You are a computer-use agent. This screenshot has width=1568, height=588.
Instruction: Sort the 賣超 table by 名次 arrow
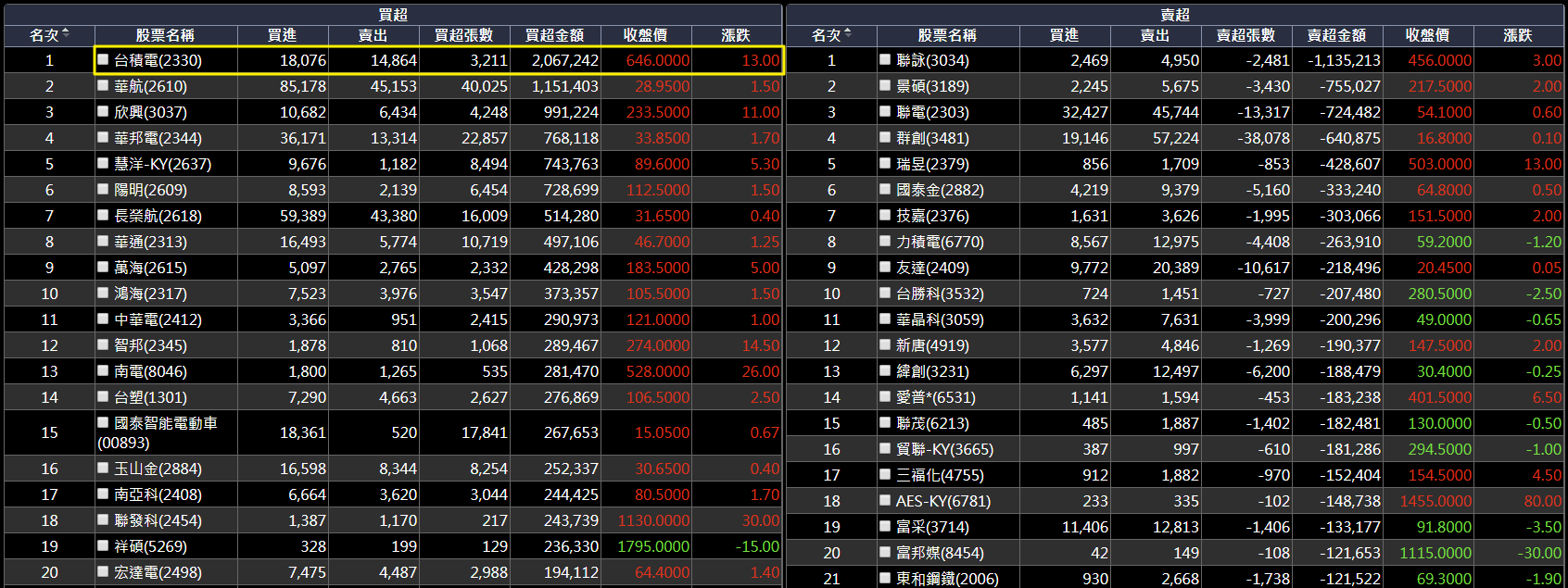tap(848, 34)
